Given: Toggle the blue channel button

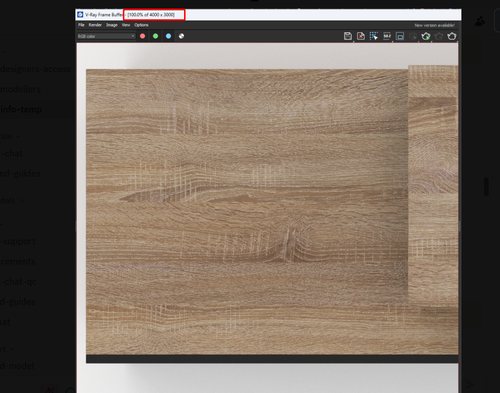Looking at the screenshot, I should coord(168,36).
